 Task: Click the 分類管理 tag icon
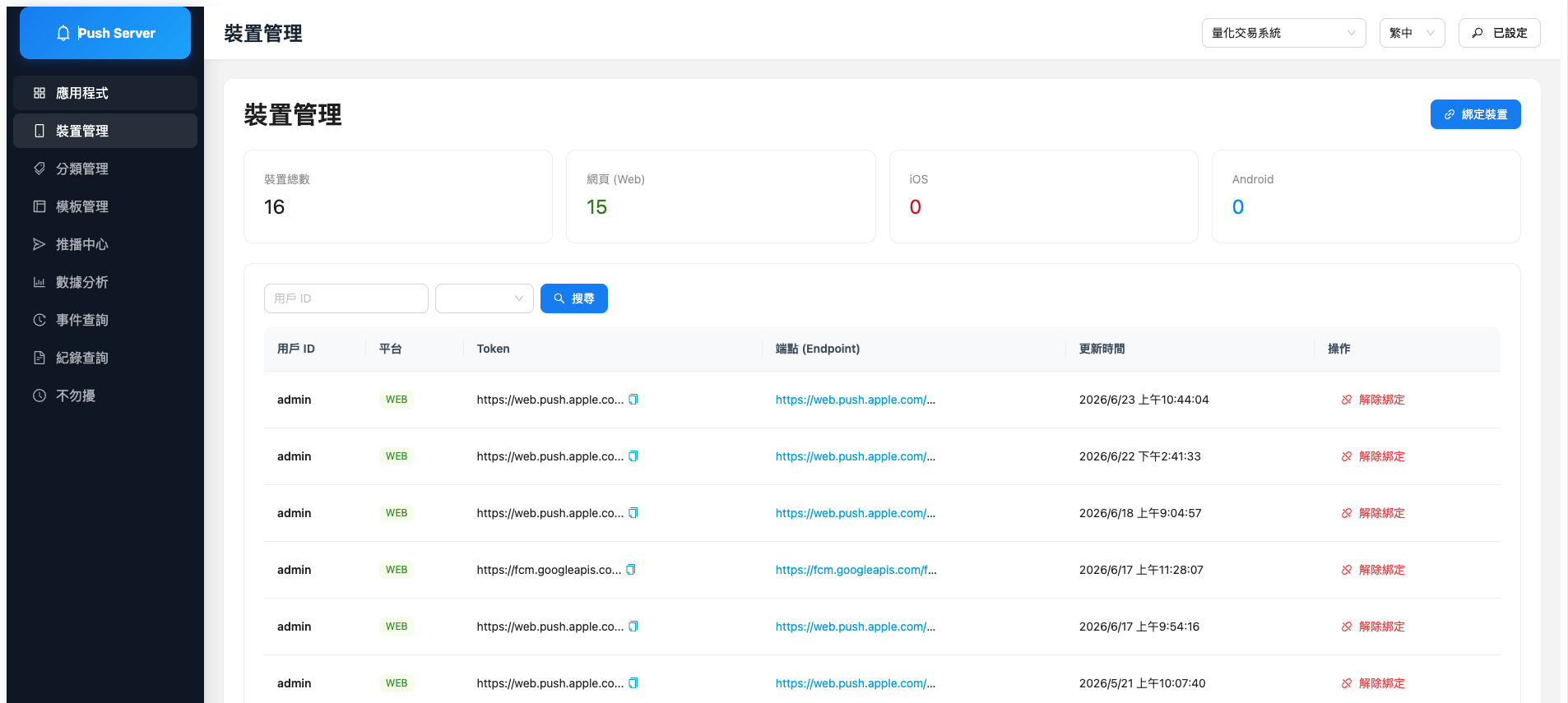(x=39, y=169)
